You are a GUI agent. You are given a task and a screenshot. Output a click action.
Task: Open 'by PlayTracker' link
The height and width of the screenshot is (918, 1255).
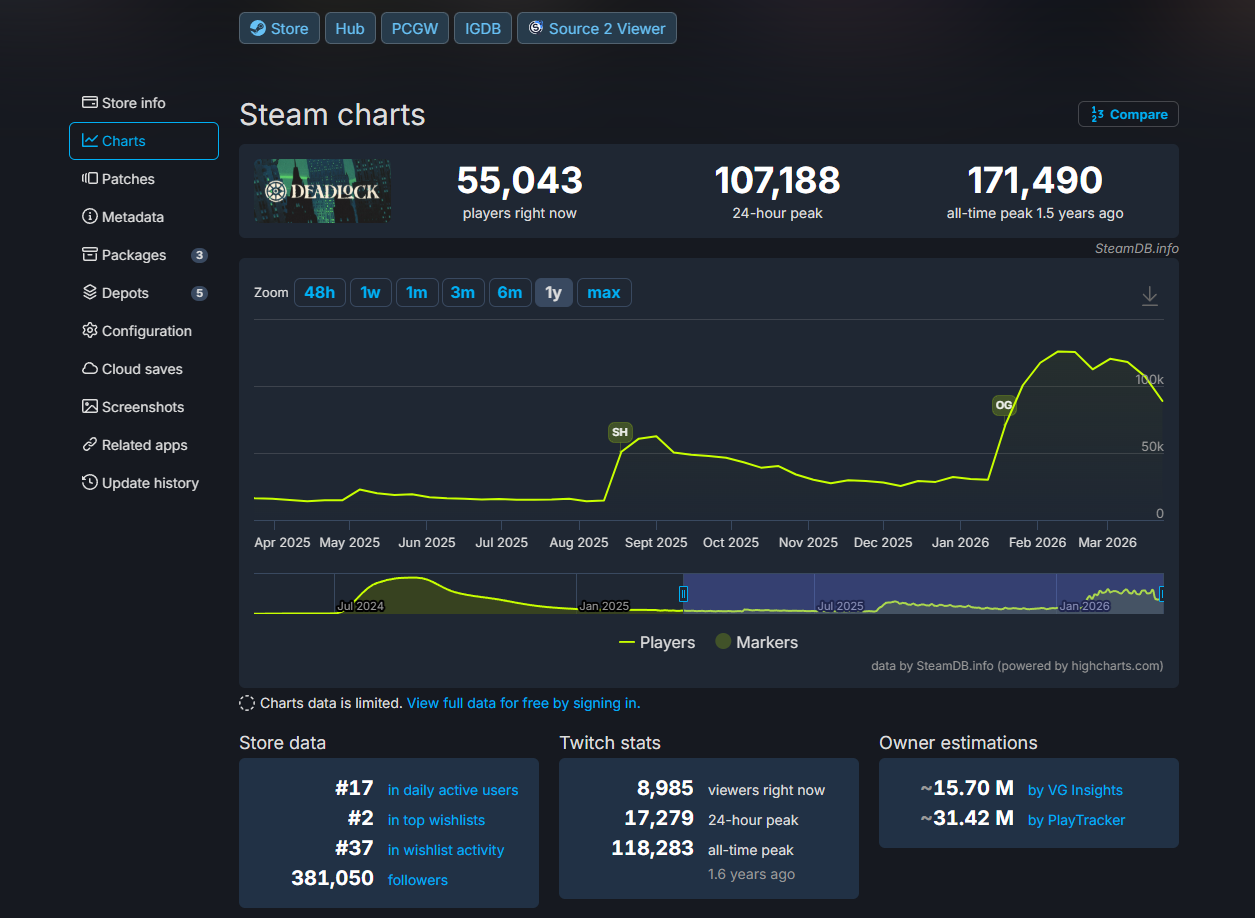click(x=1076, y=820)
